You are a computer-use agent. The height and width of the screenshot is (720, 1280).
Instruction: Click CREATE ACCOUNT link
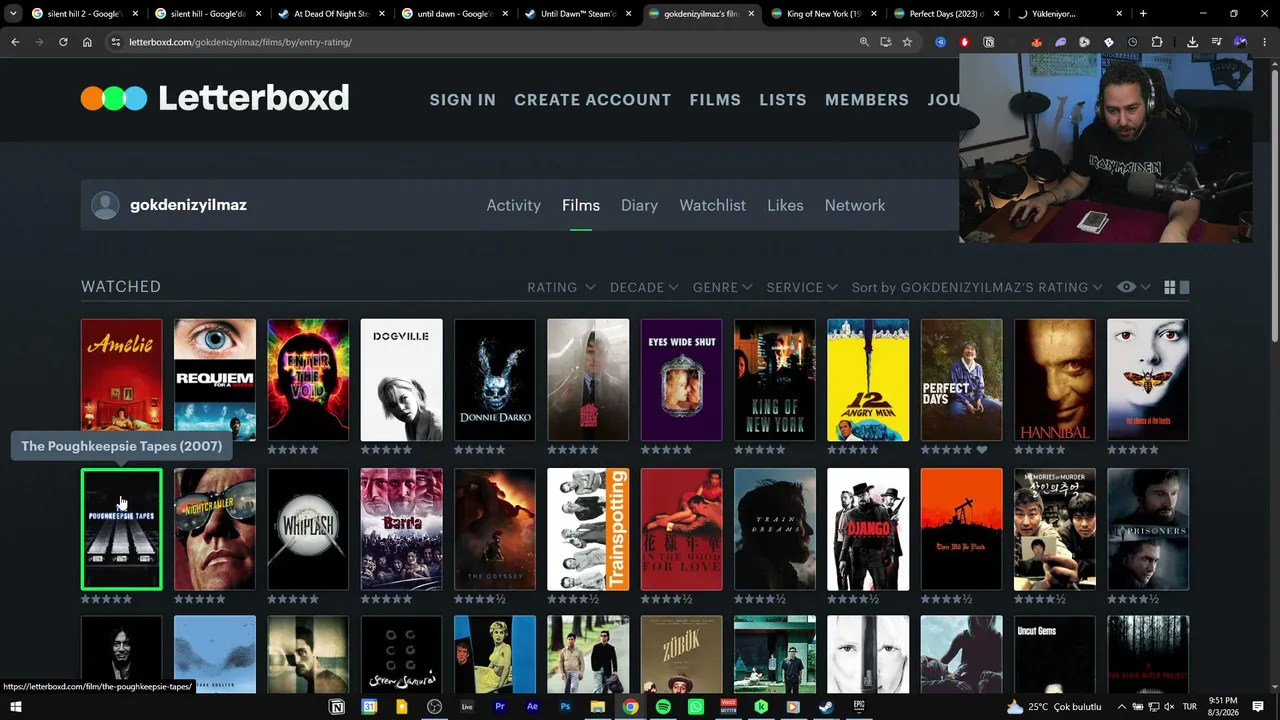pos(592,100)
